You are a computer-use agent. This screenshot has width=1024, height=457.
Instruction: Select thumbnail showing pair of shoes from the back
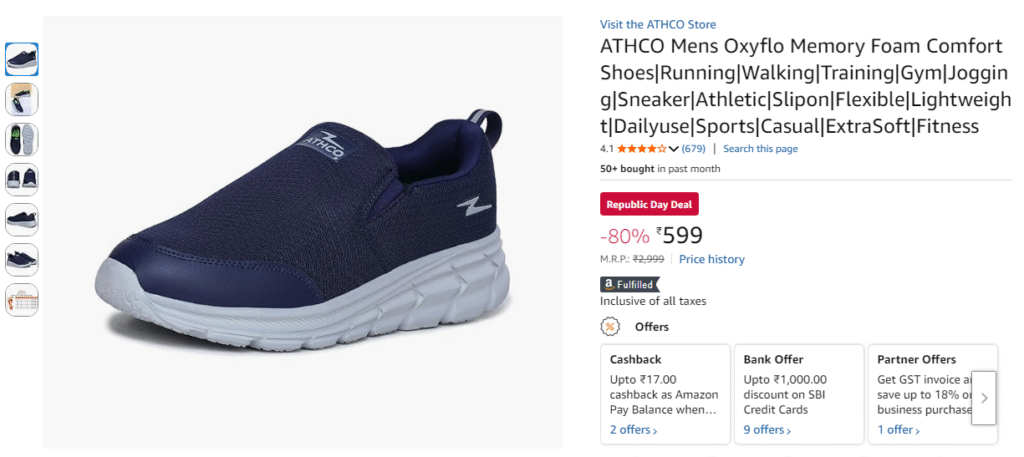tap(22, 179)
